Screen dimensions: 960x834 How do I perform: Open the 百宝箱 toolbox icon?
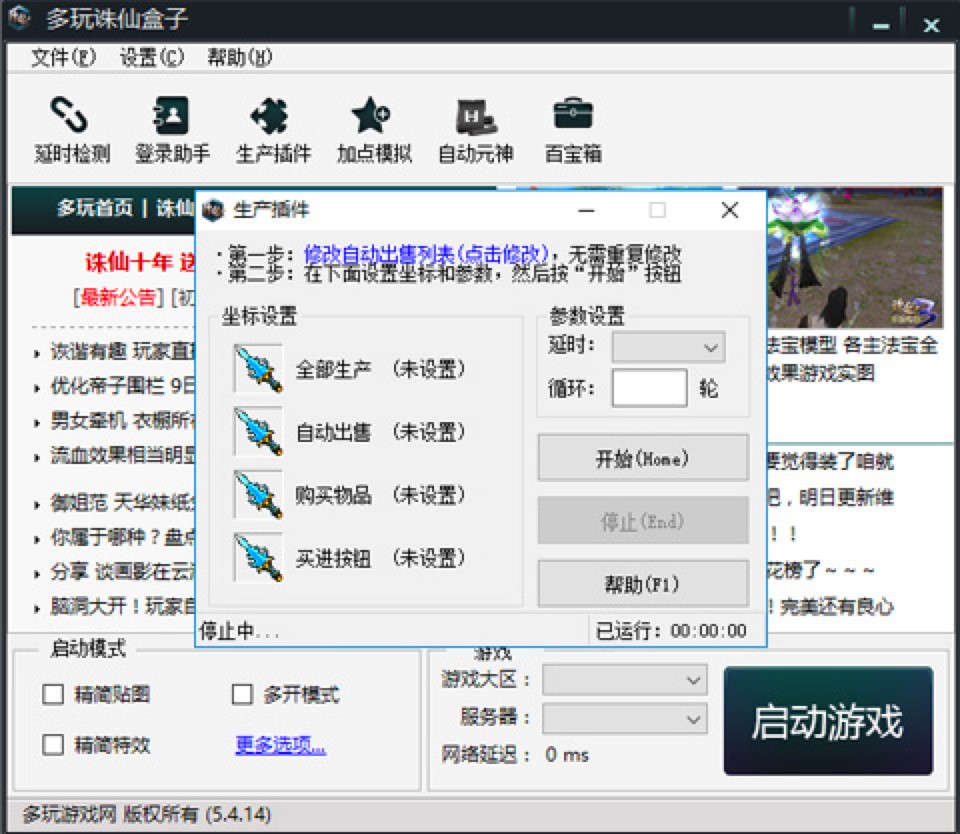click(x=573, y=129)
